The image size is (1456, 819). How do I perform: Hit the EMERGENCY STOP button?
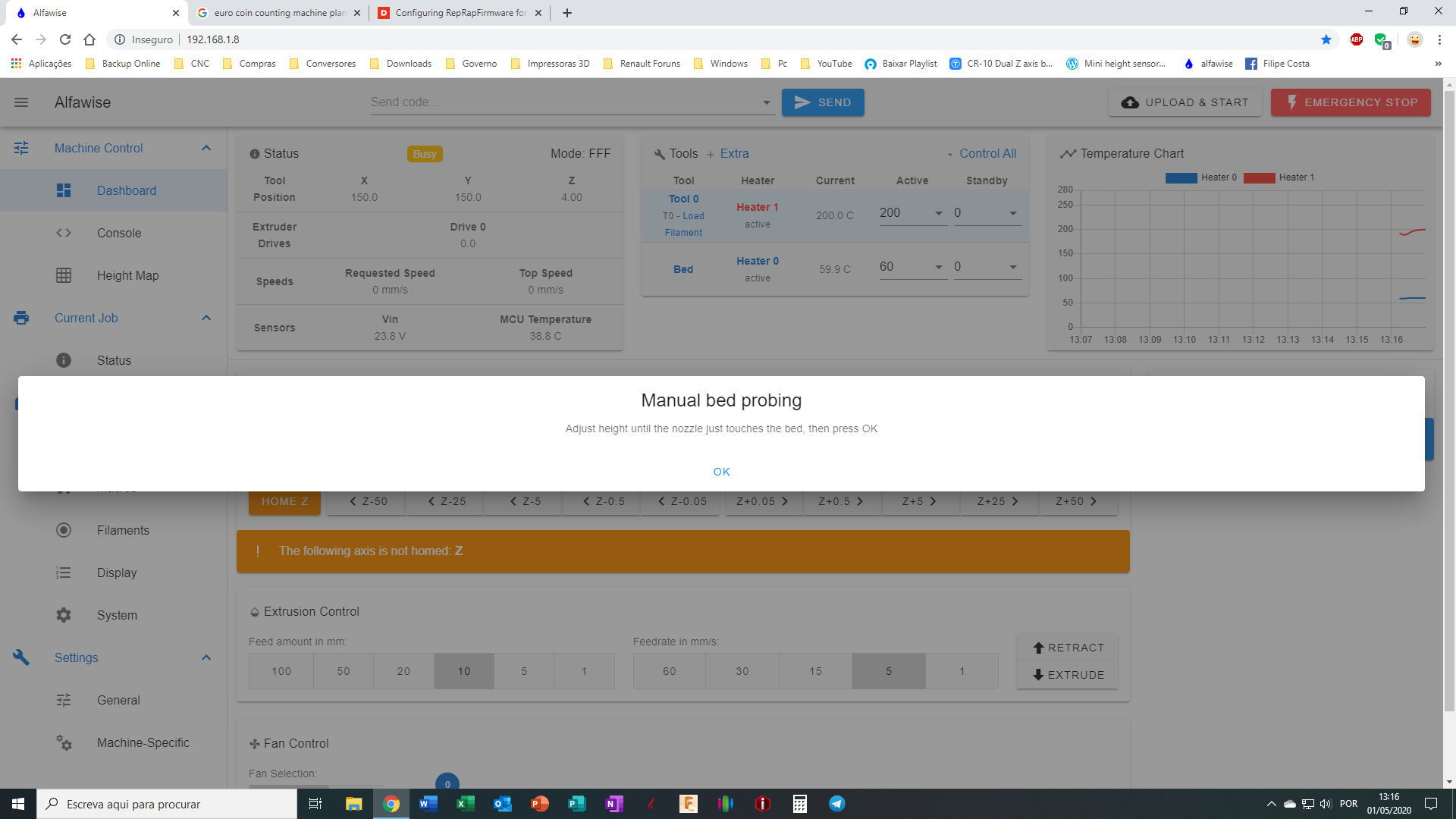1351,102
